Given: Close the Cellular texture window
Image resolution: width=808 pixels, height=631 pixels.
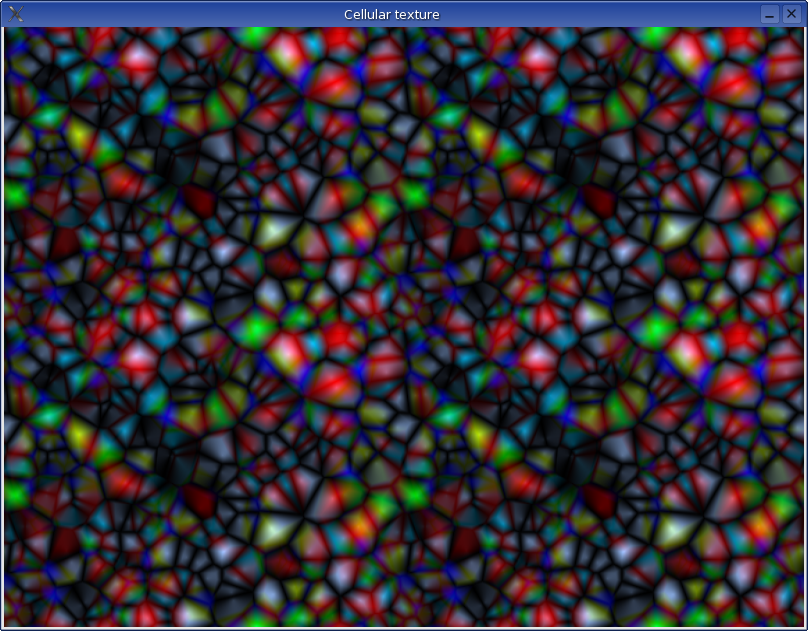Looking at the screenshot, I should [x=792, y=14].
